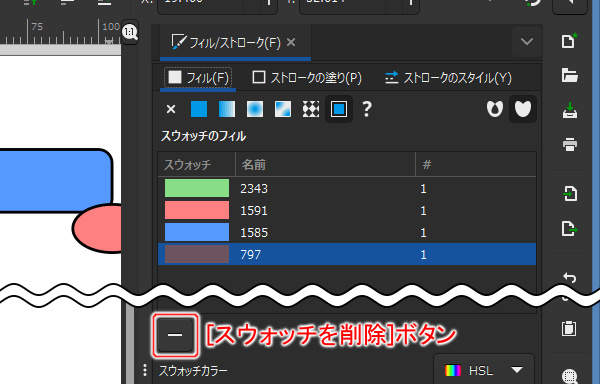This screenshot has height=384, width=600.
Task: Select the green swatch 2343
Action: tap(197, 188)
